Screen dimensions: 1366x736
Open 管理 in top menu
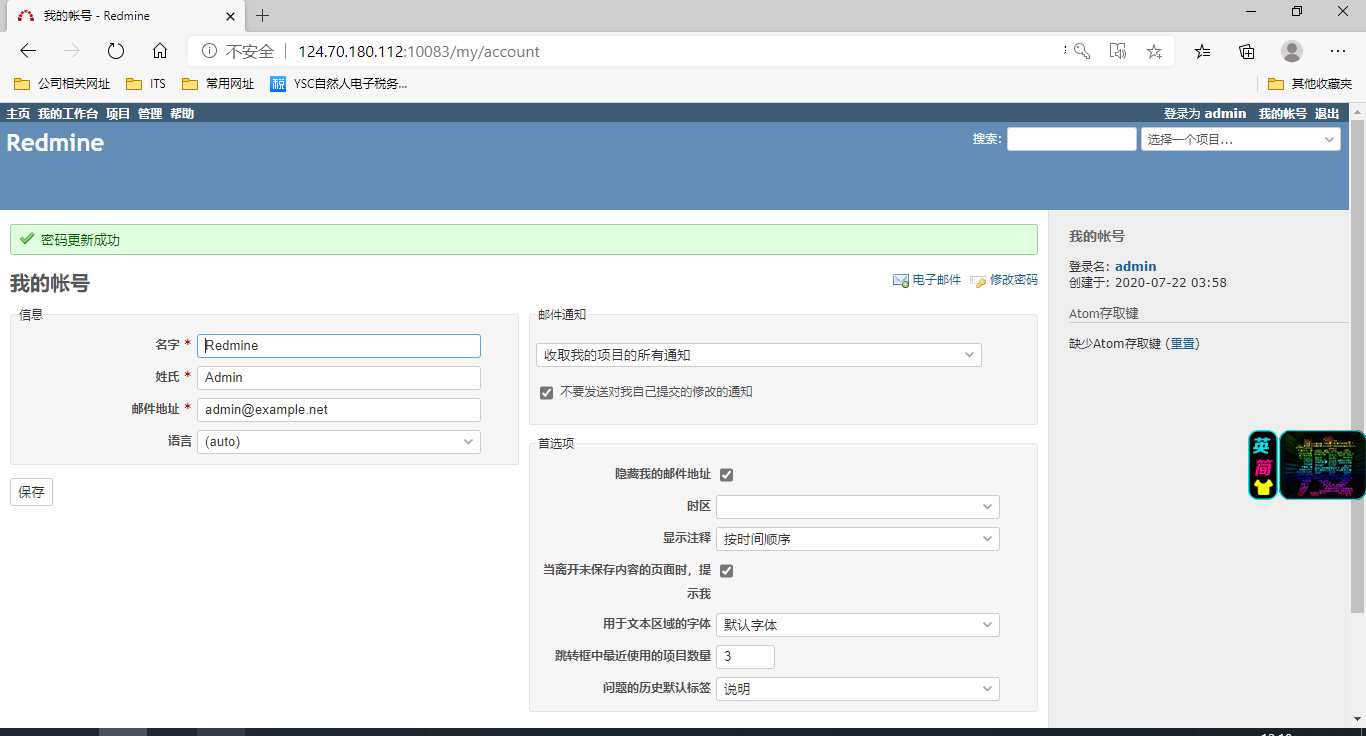tap(150, 114)
